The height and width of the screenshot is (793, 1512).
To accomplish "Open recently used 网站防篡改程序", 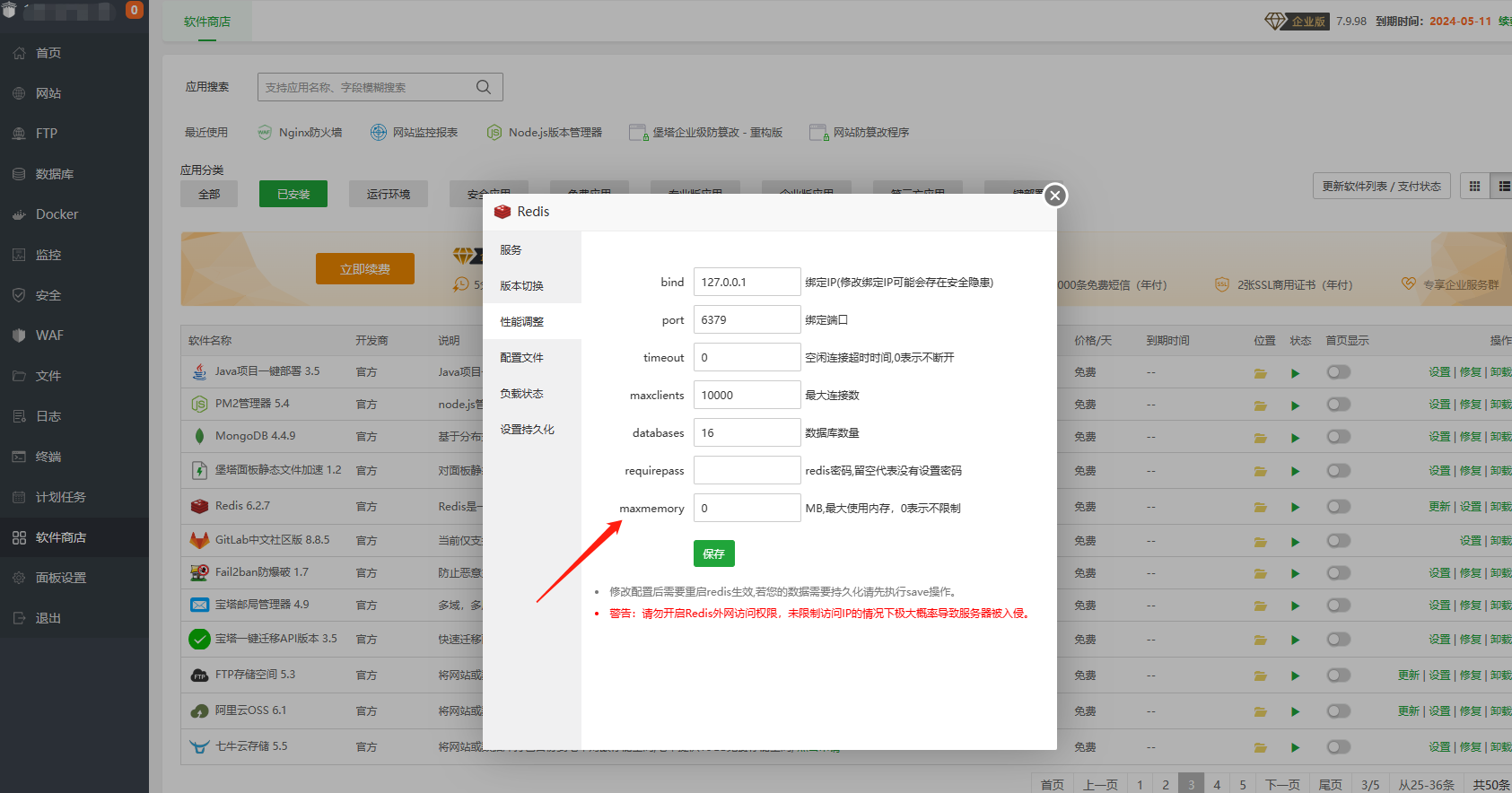I will click(x=860, y=132).
